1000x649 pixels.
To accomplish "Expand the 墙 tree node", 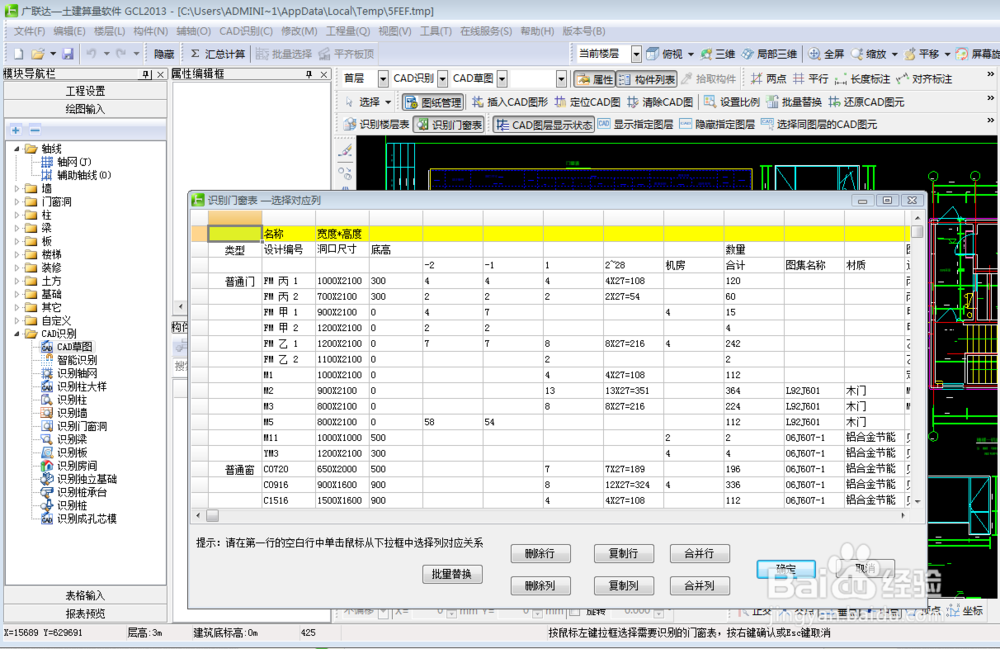I will pyautogui.click(x=17, y=189).
